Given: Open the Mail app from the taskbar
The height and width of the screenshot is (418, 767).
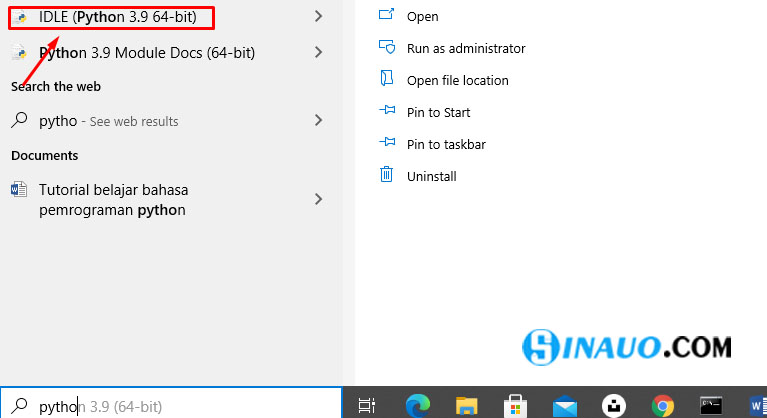Looking at the screenshot, I should (x=565, y=406).
